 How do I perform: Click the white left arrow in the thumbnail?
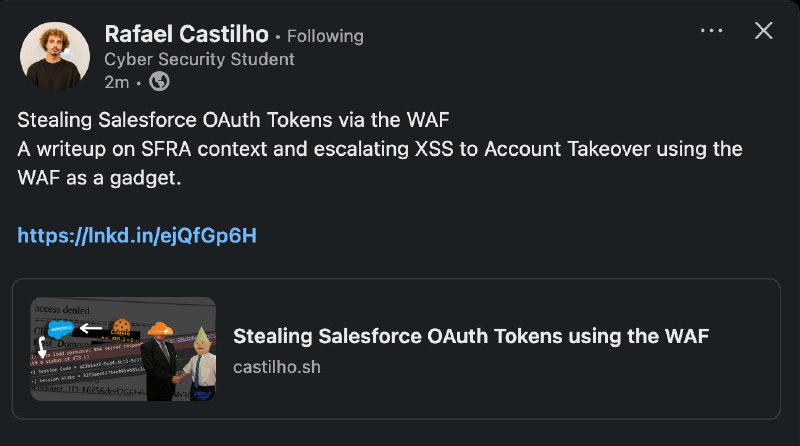[93, 327]
